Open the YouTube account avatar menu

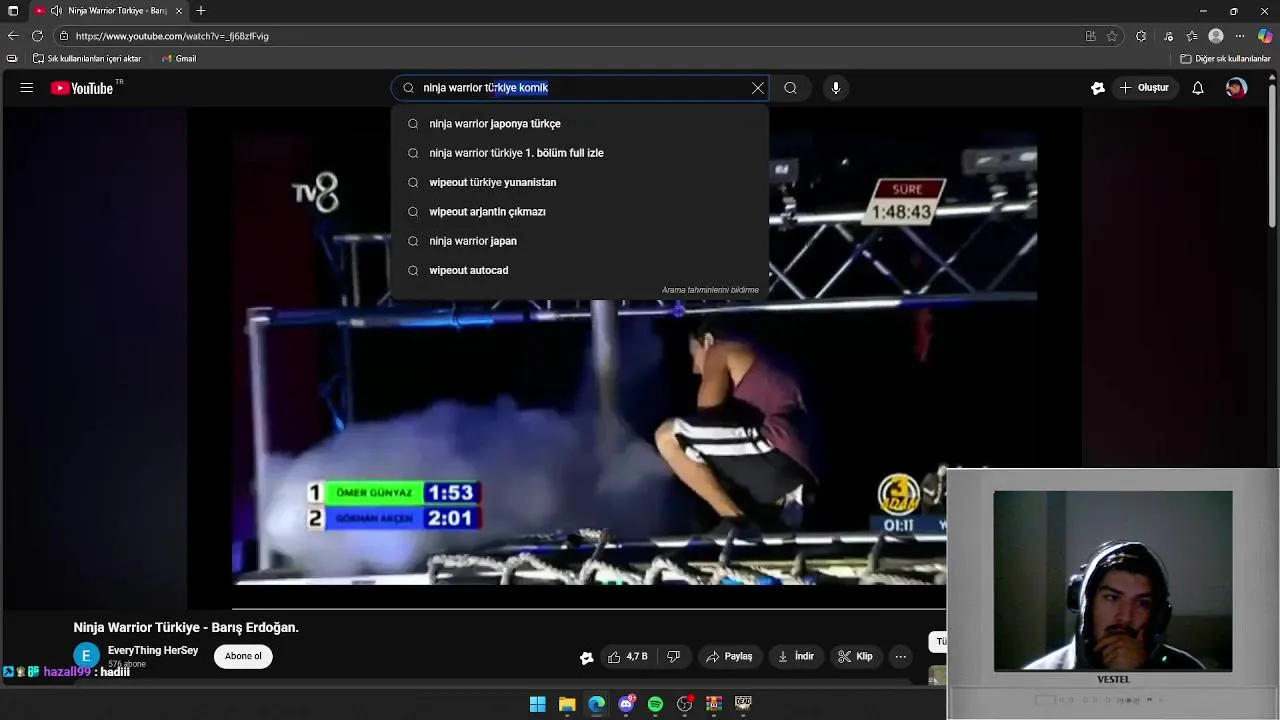(1237, 88)
